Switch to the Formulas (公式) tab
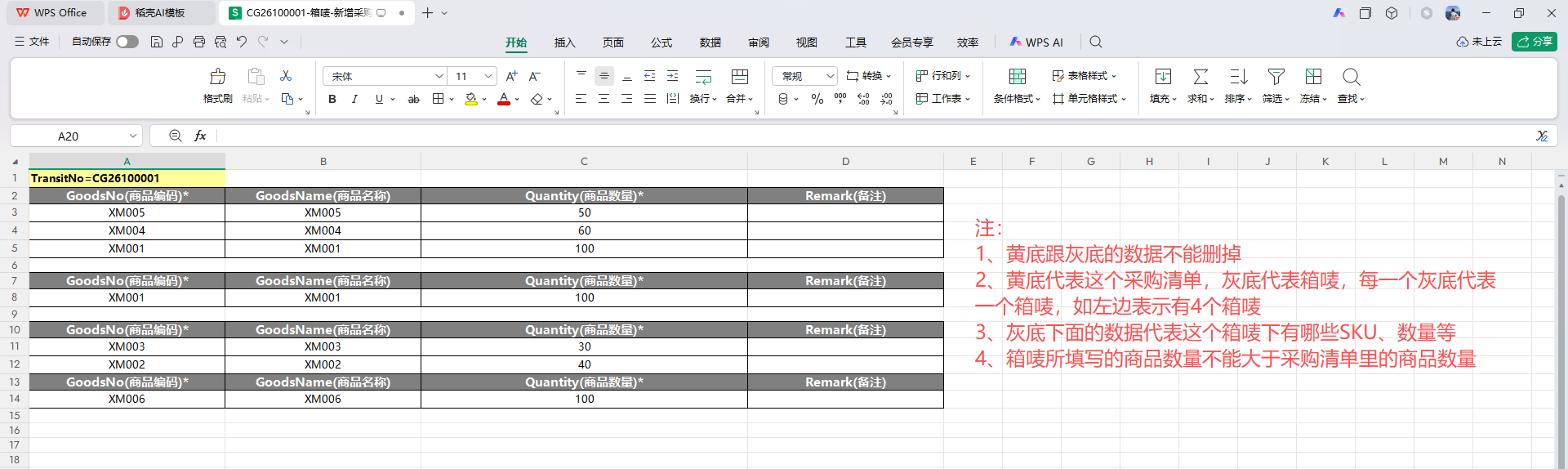 coord(661,42)
